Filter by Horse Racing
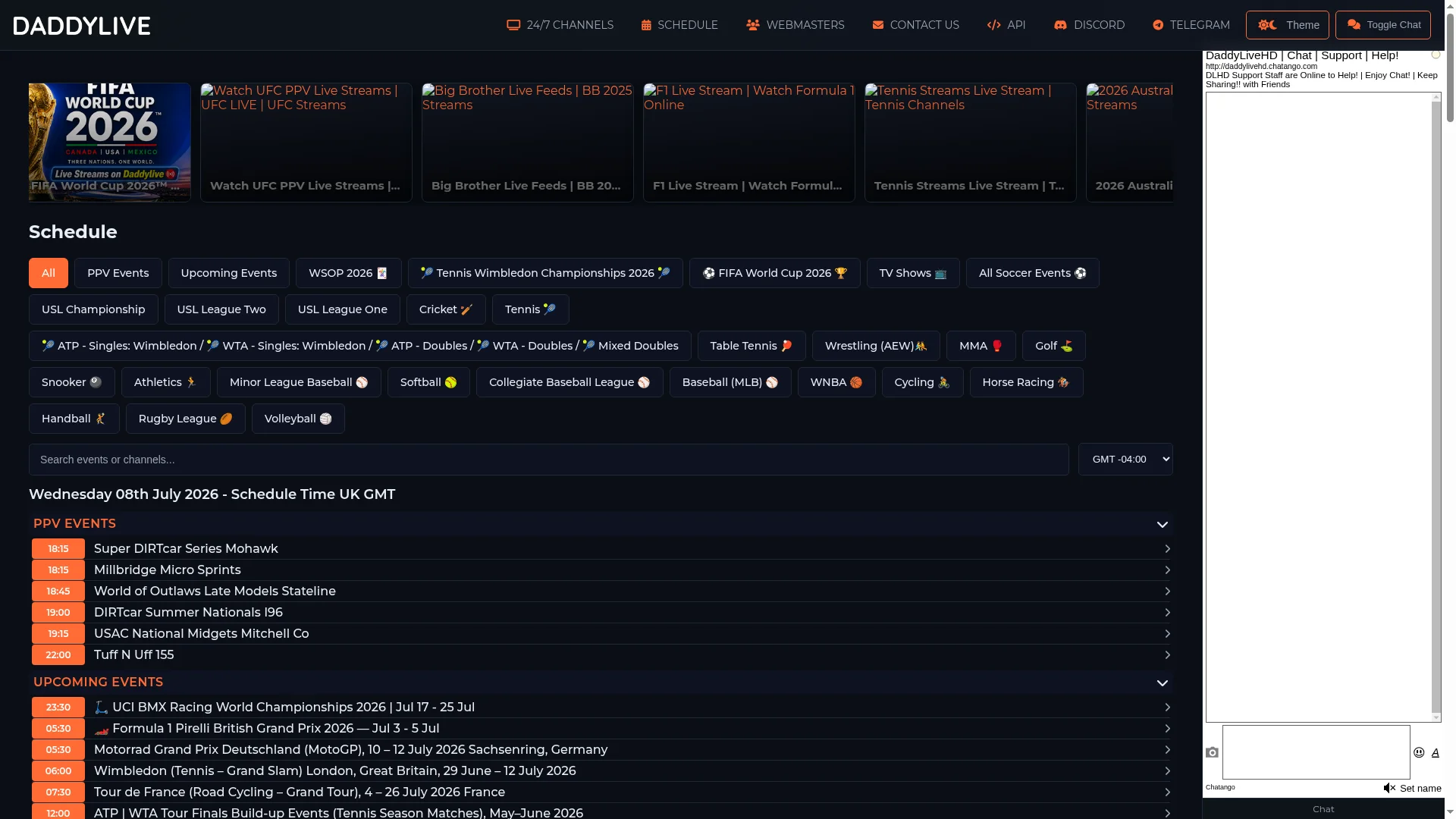The image size is (1456, 819). [x=1026, y=382]
